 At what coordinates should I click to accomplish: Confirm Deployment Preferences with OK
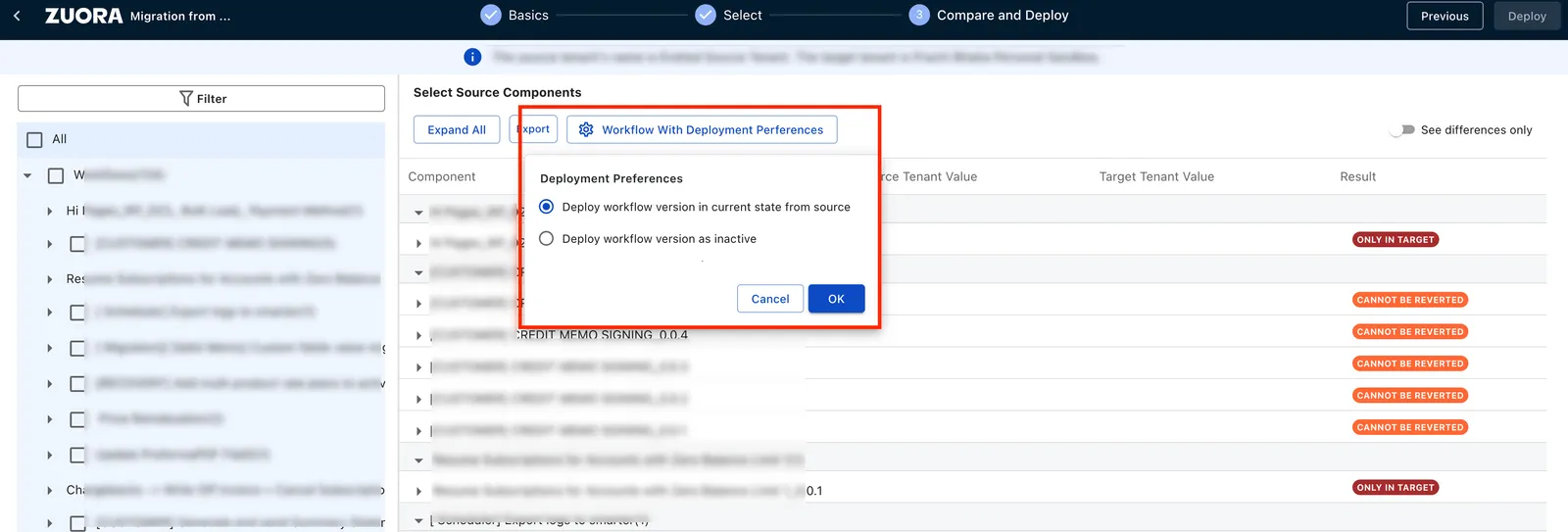click(836, 299)
